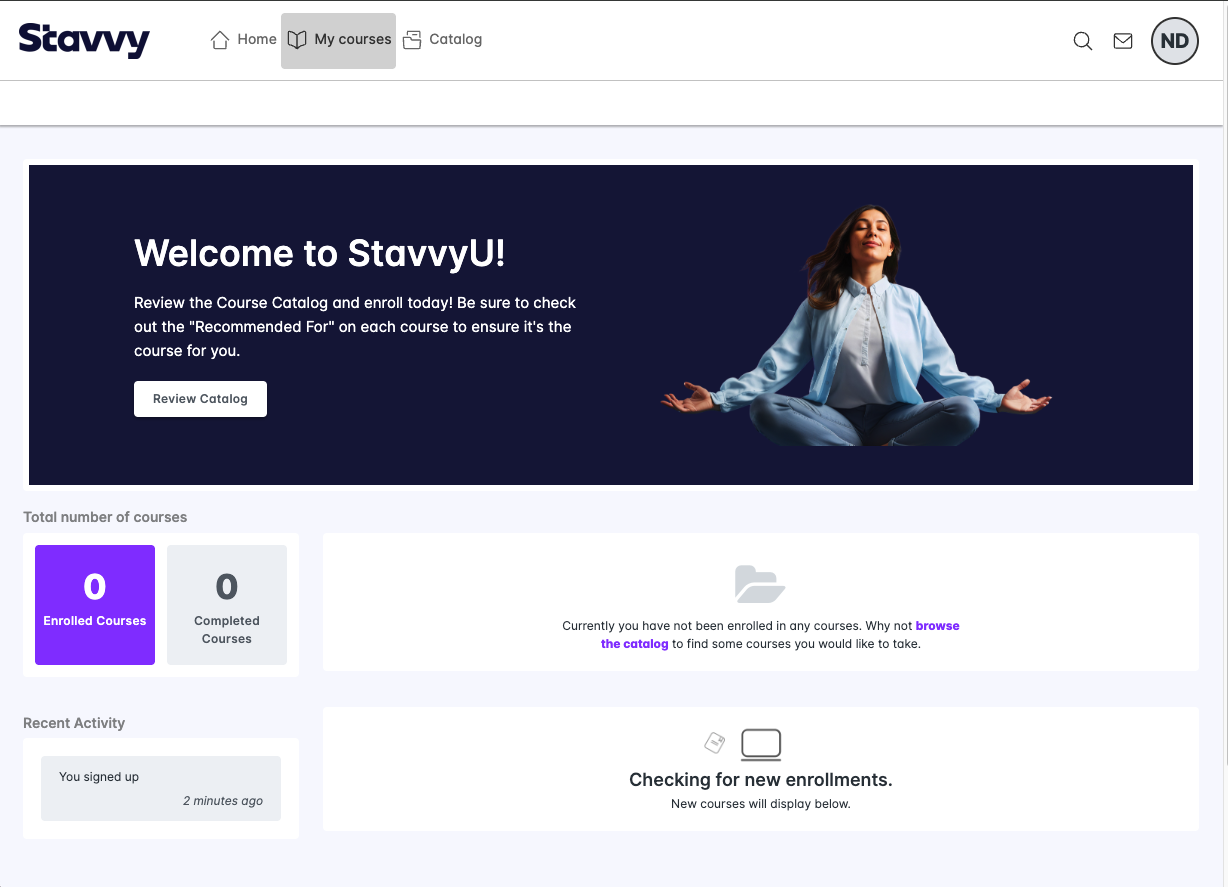The height and width of the screenshot is (887, 1228).
Task: Click the Review Catalog button
Action: (200, 399)
